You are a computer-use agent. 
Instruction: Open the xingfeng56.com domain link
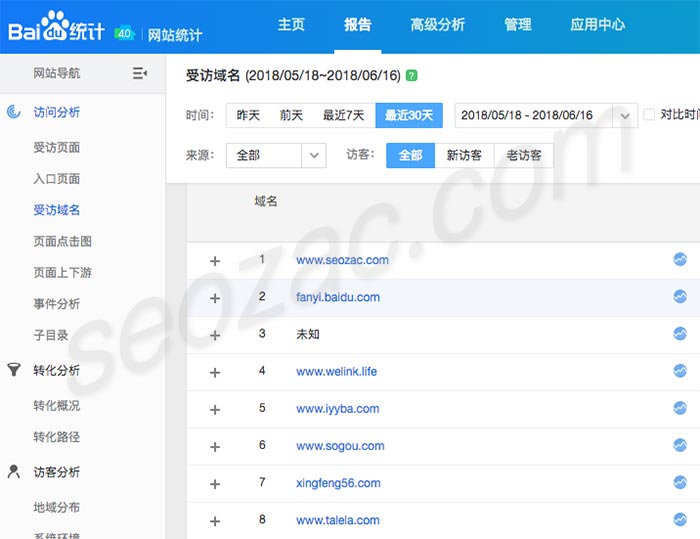(338, 483)
